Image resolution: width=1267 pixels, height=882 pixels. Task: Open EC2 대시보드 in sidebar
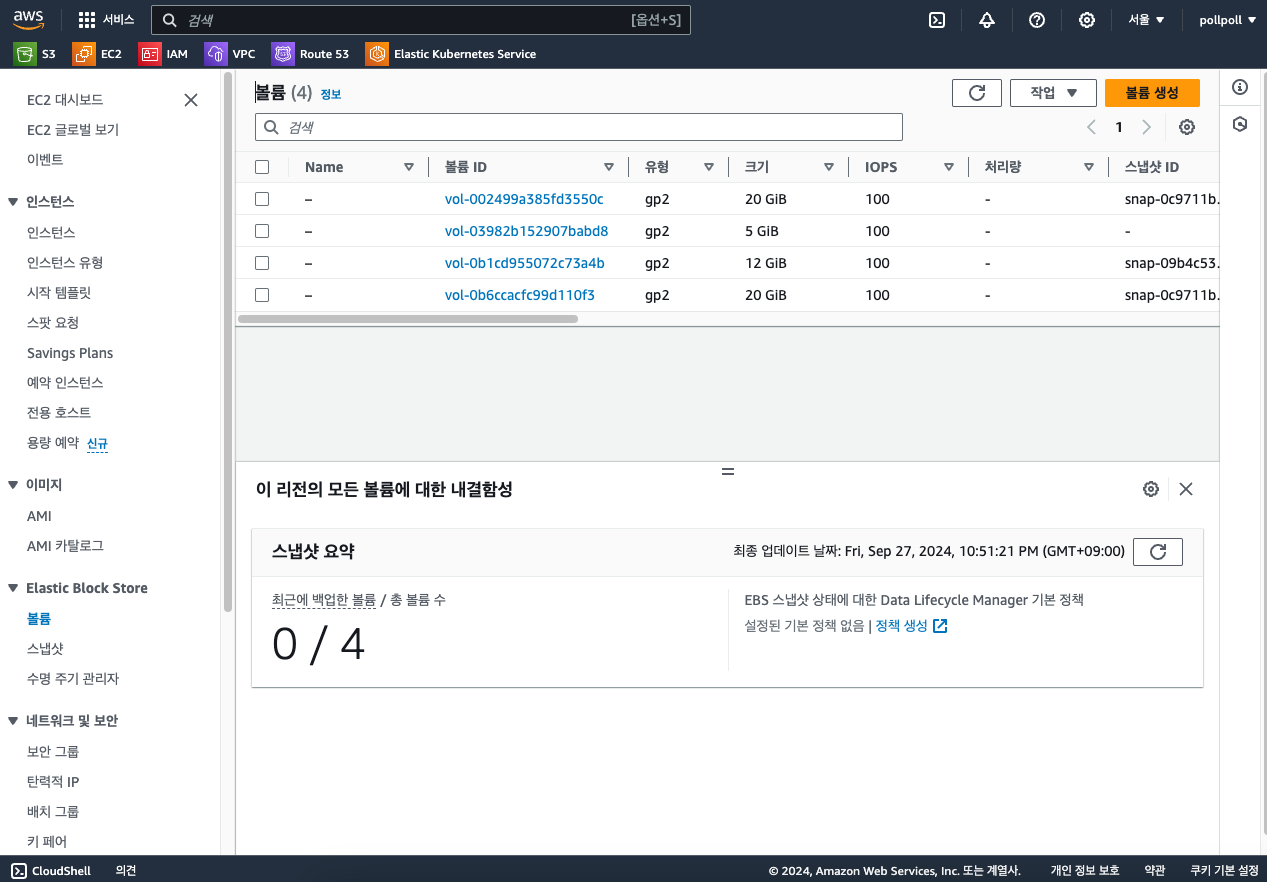coord(65,100)
